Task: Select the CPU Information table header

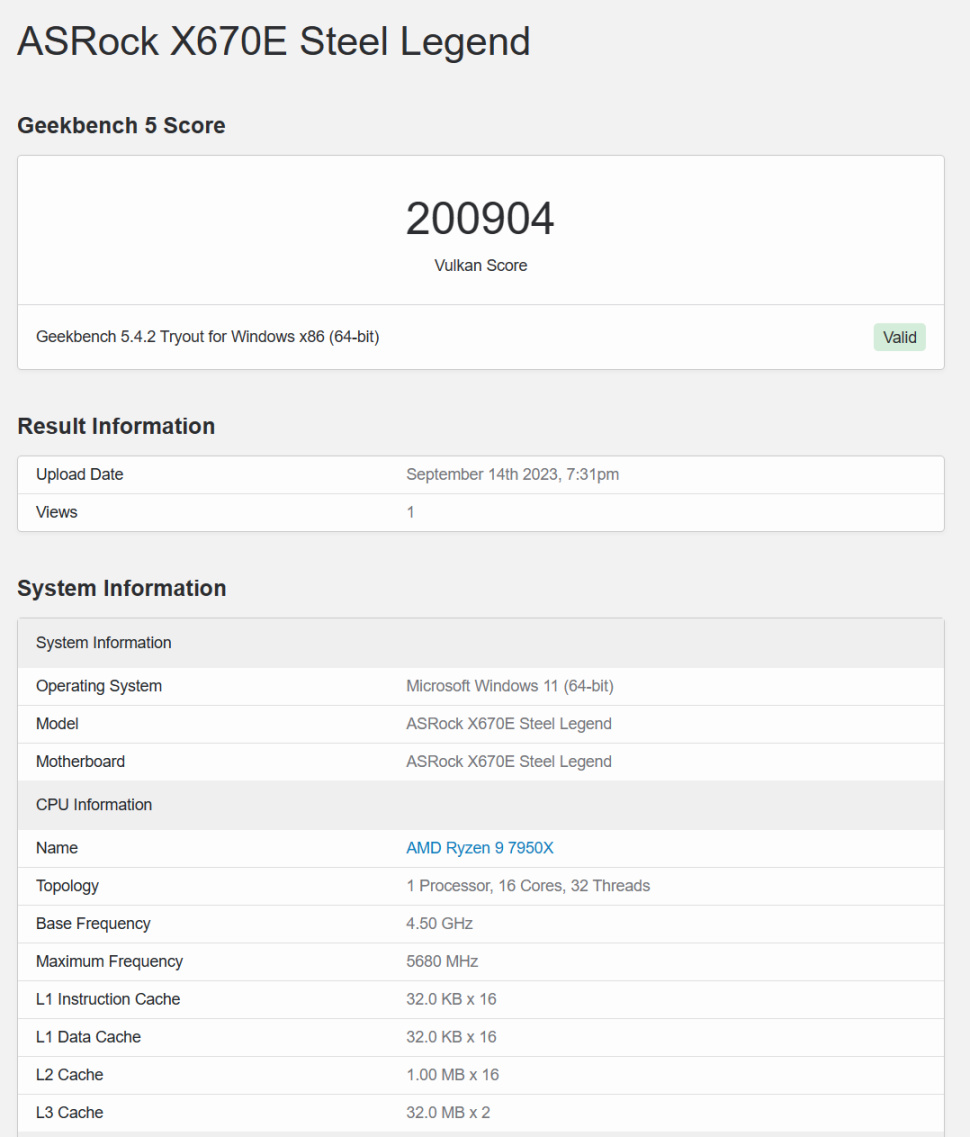Action: pos(94,804)
